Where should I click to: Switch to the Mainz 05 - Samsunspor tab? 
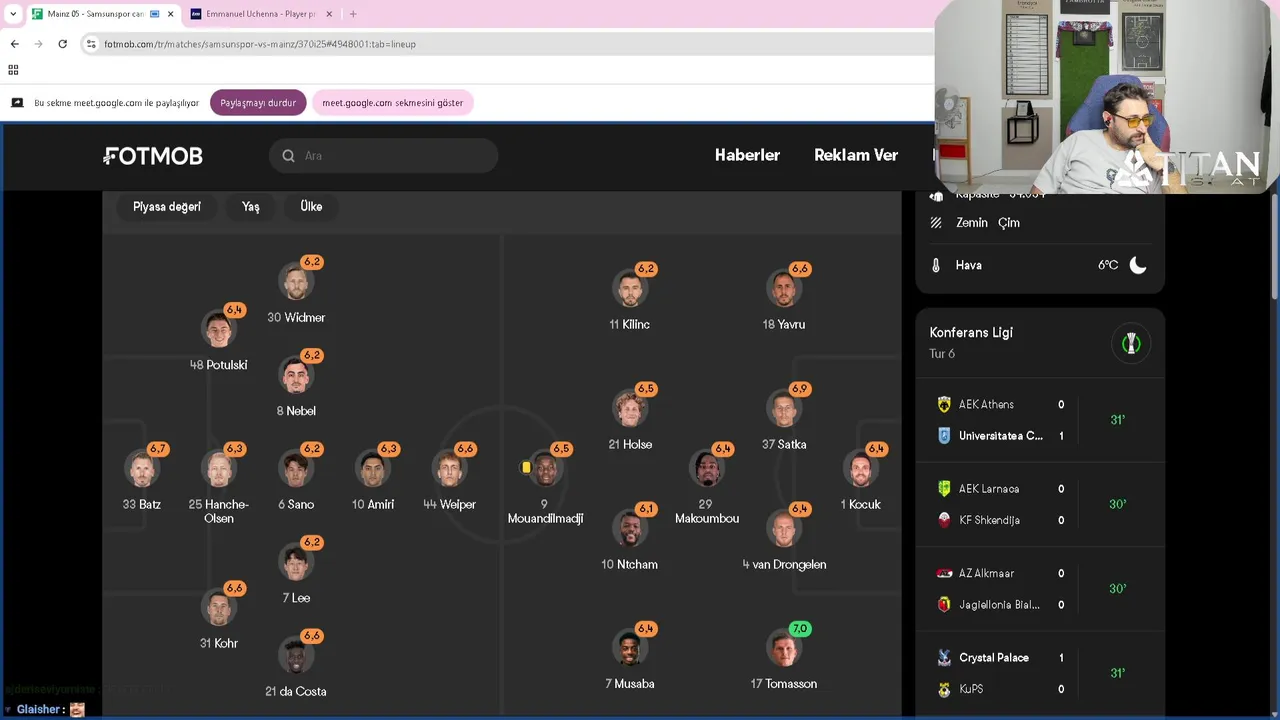[x=95, y=14]
